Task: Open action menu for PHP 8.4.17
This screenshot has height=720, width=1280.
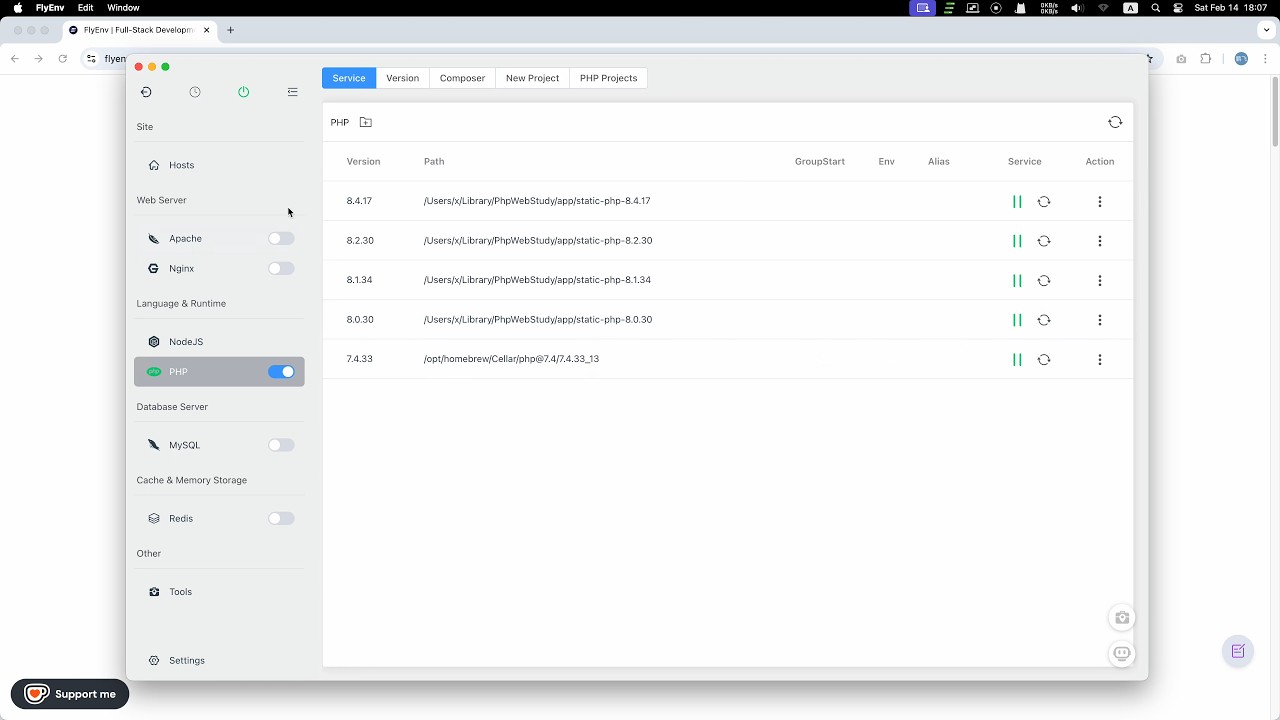Action: point(1100,201)
